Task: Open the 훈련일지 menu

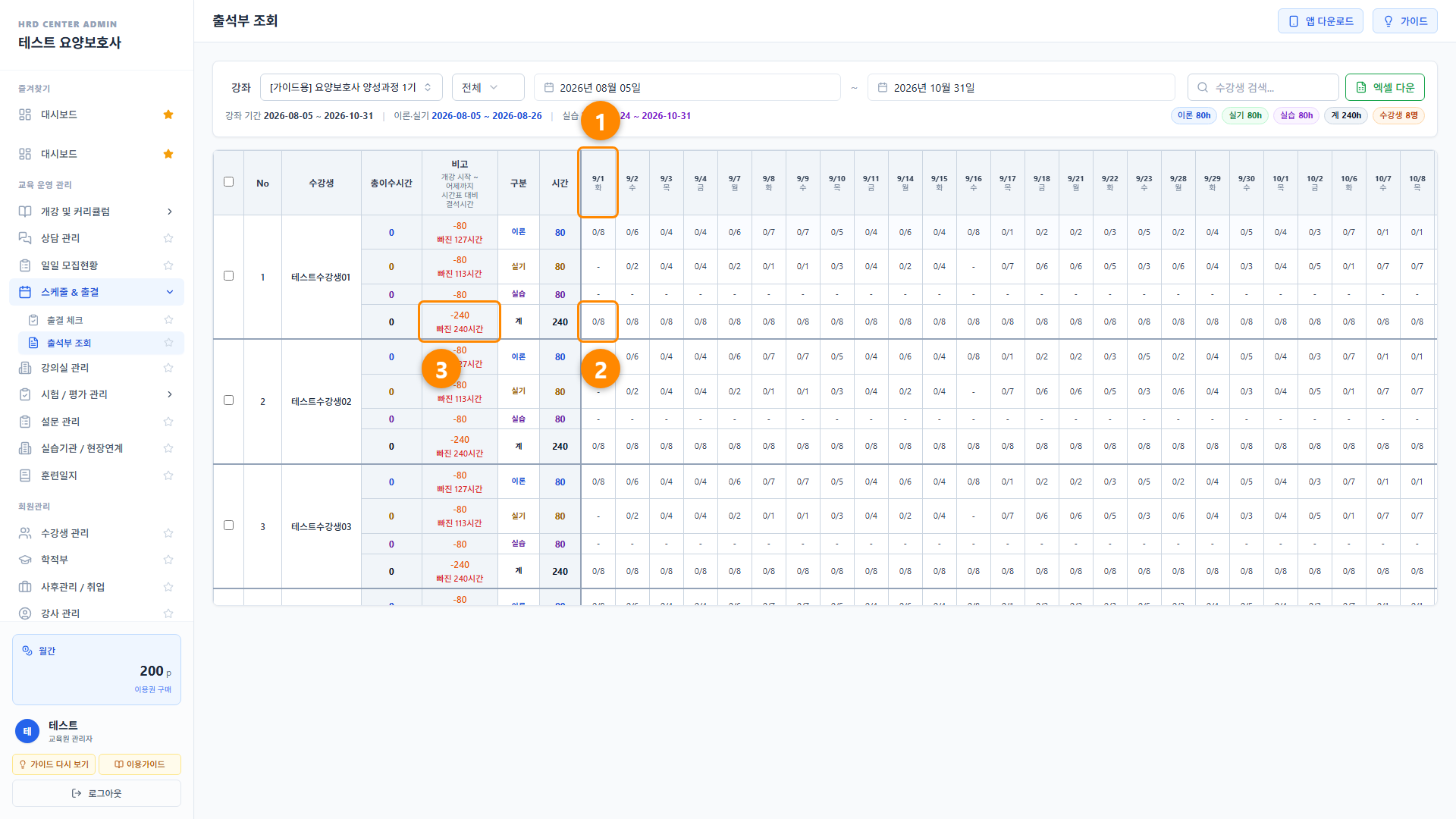Action: click(97, 475)
